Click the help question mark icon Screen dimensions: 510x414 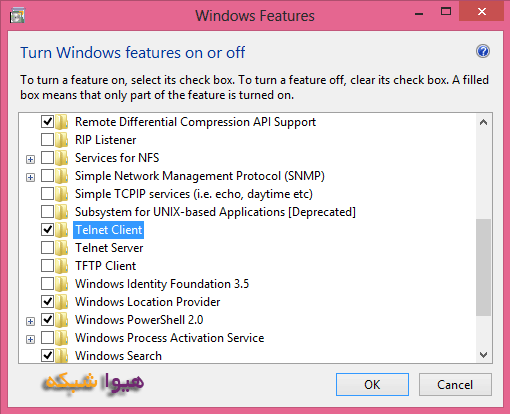pos(483,51)
